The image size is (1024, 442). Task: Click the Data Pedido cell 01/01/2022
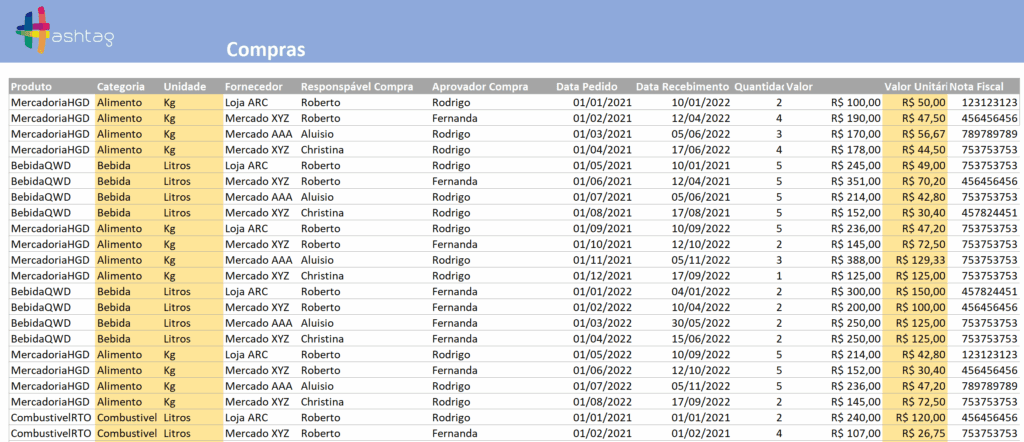click(x=602, y=291)
